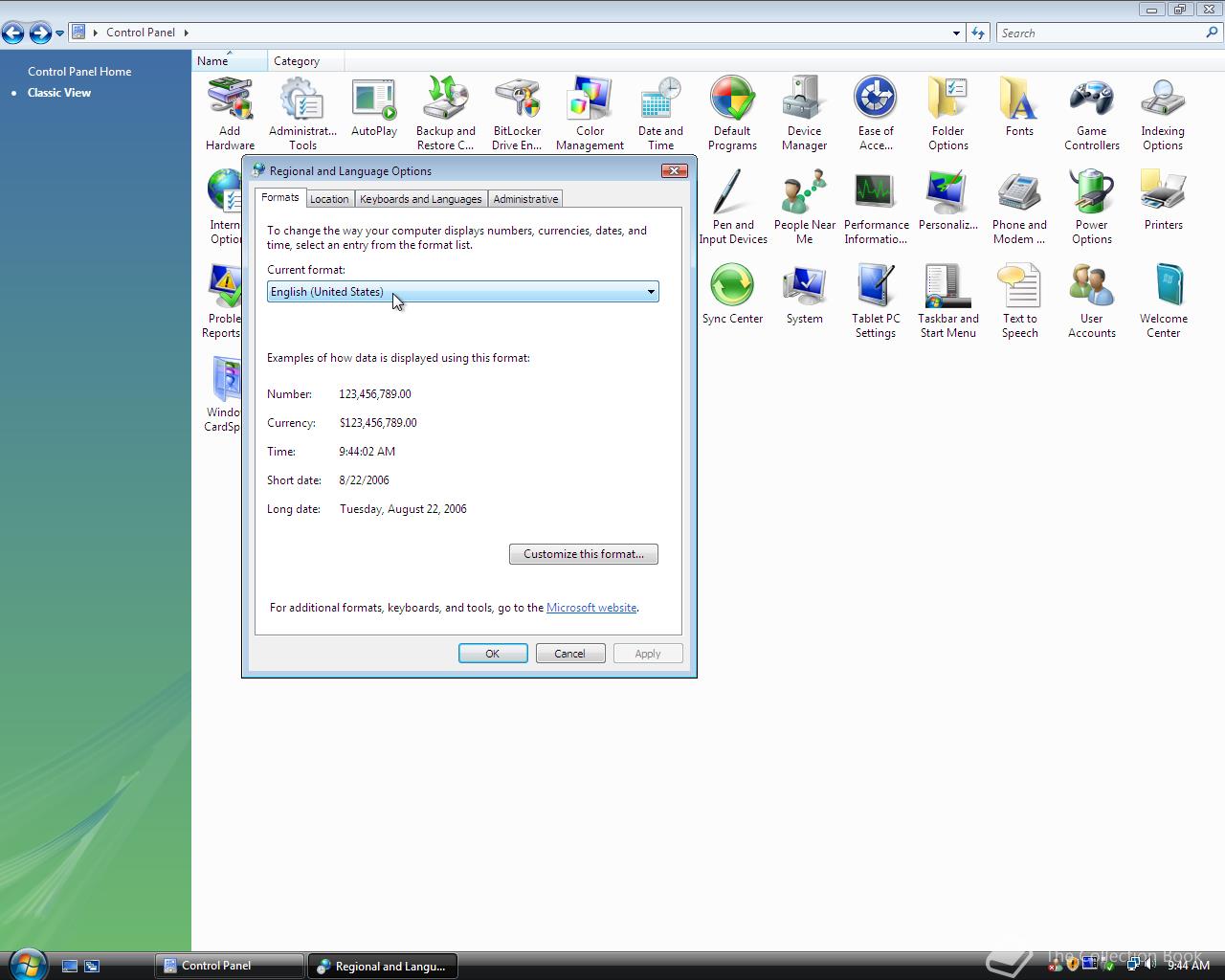Open Pen and Input Devices
The height and width of the screenshot is (980, 1225).
(733, 207)
